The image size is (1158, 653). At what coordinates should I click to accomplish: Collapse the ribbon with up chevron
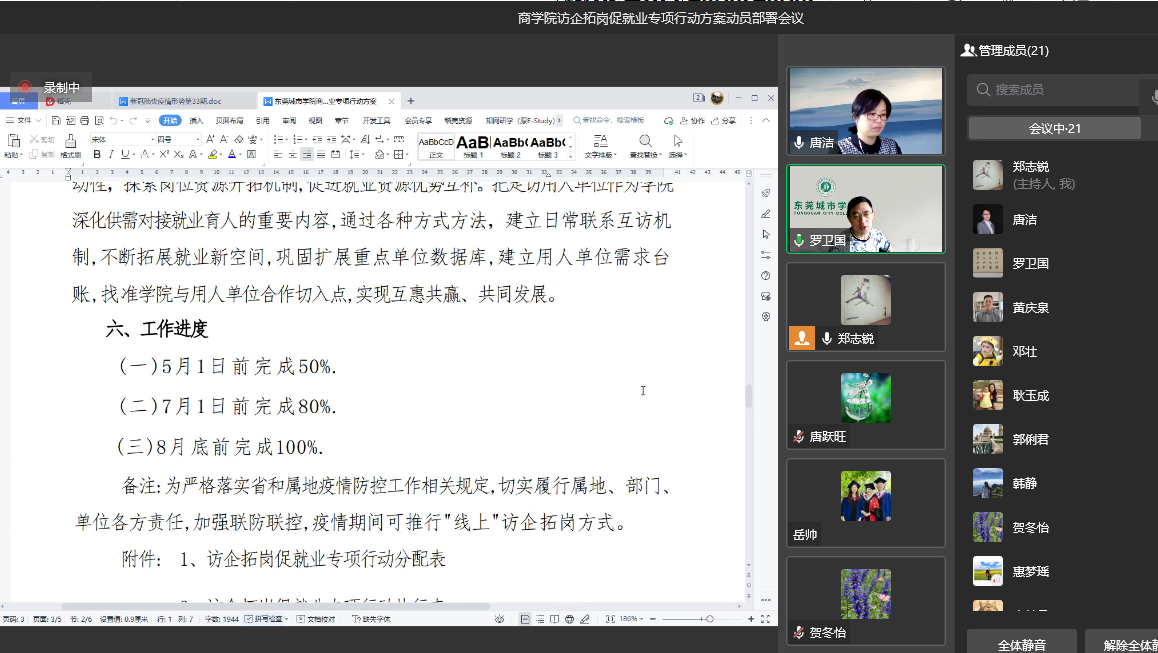coord(766,120)
